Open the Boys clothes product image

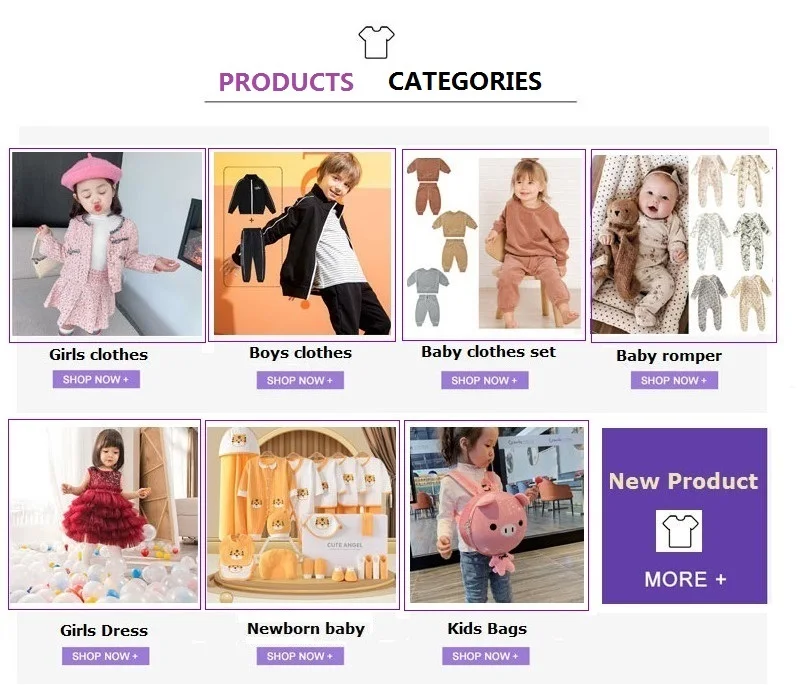pos(302,245)
